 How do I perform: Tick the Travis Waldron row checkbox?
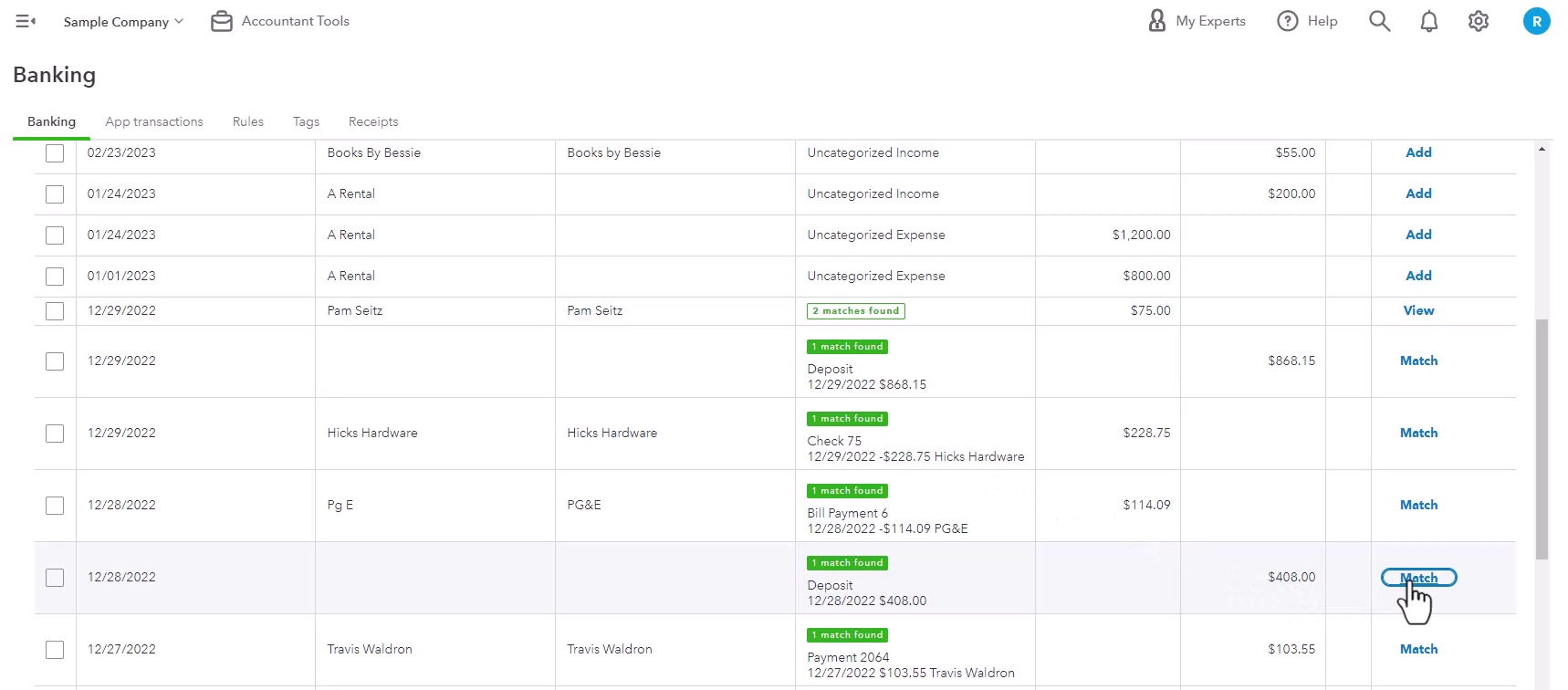[55, 650]
